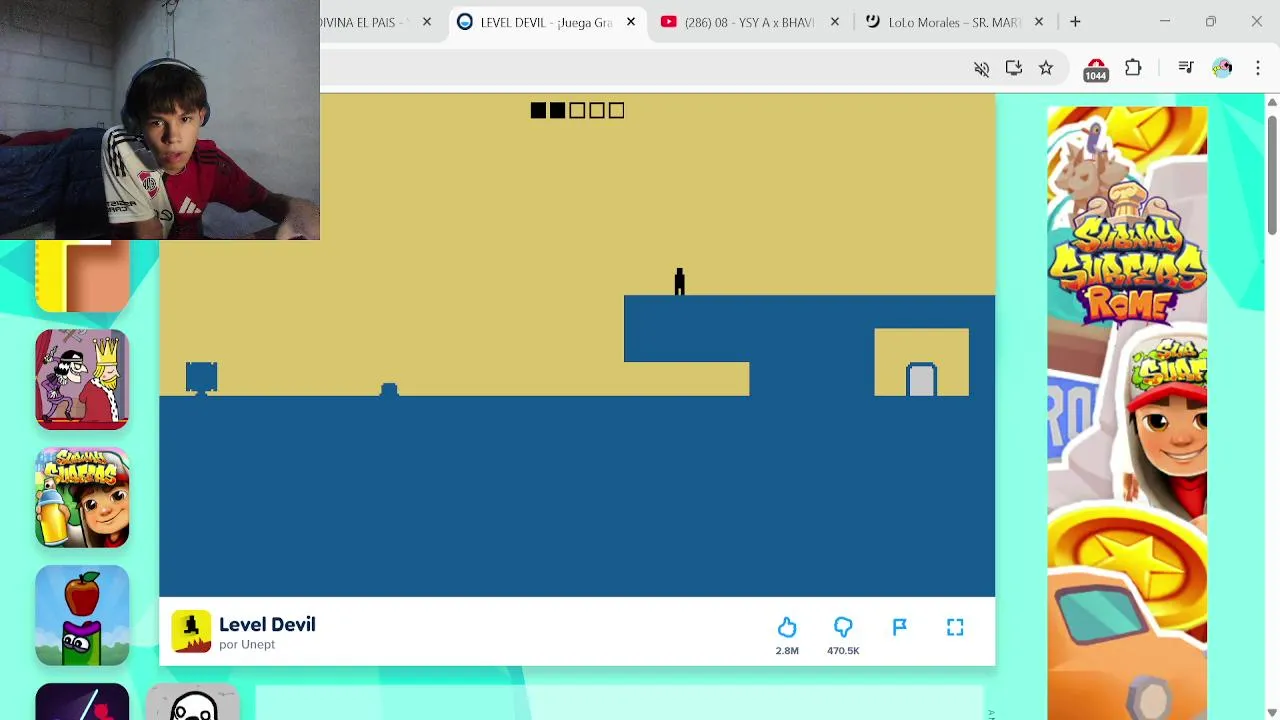The width and height of the screenshot is (1280, 720).
Task: Click the exit door in the game
Action: pyautogui.click(x=921, y=379)
